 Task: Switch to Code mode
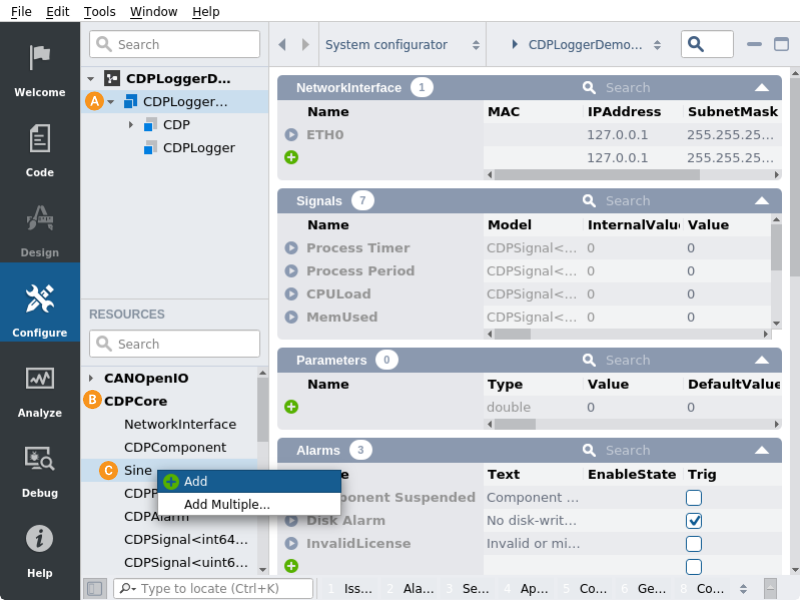[x=40, y=150]
